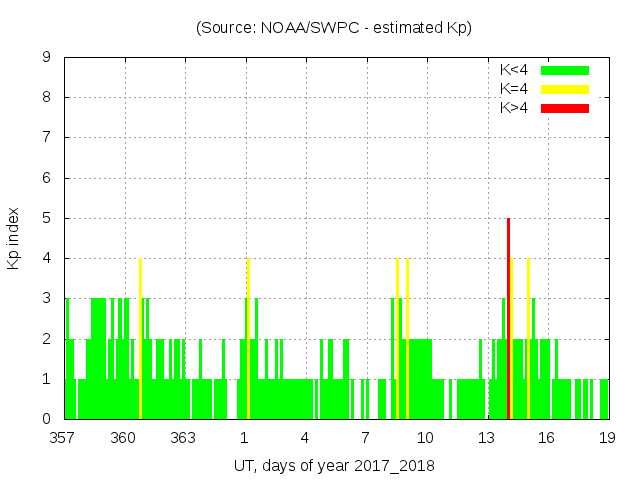This screenshot has width=640, height=480.
Task: Select the K=4 legend label text
Action: pos(514,89)
